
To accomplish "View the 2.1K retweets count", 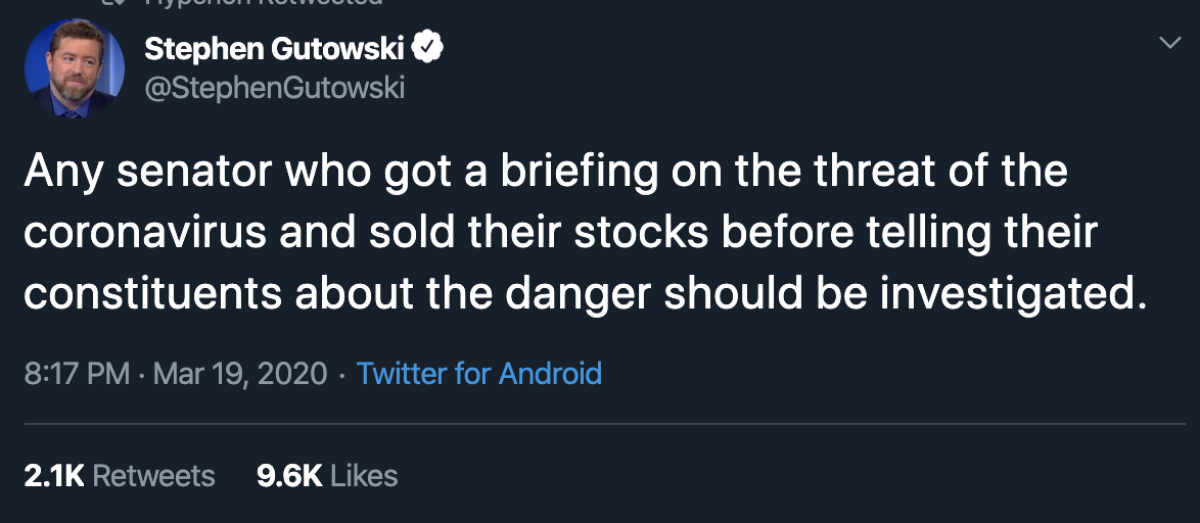I will pyautogui.click(x=52, y=476).
